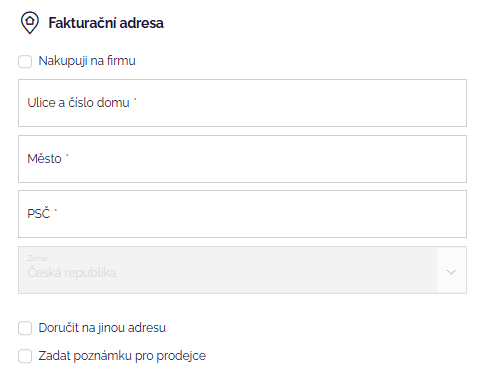Focus the PSČ postal code field

[242, 214]
